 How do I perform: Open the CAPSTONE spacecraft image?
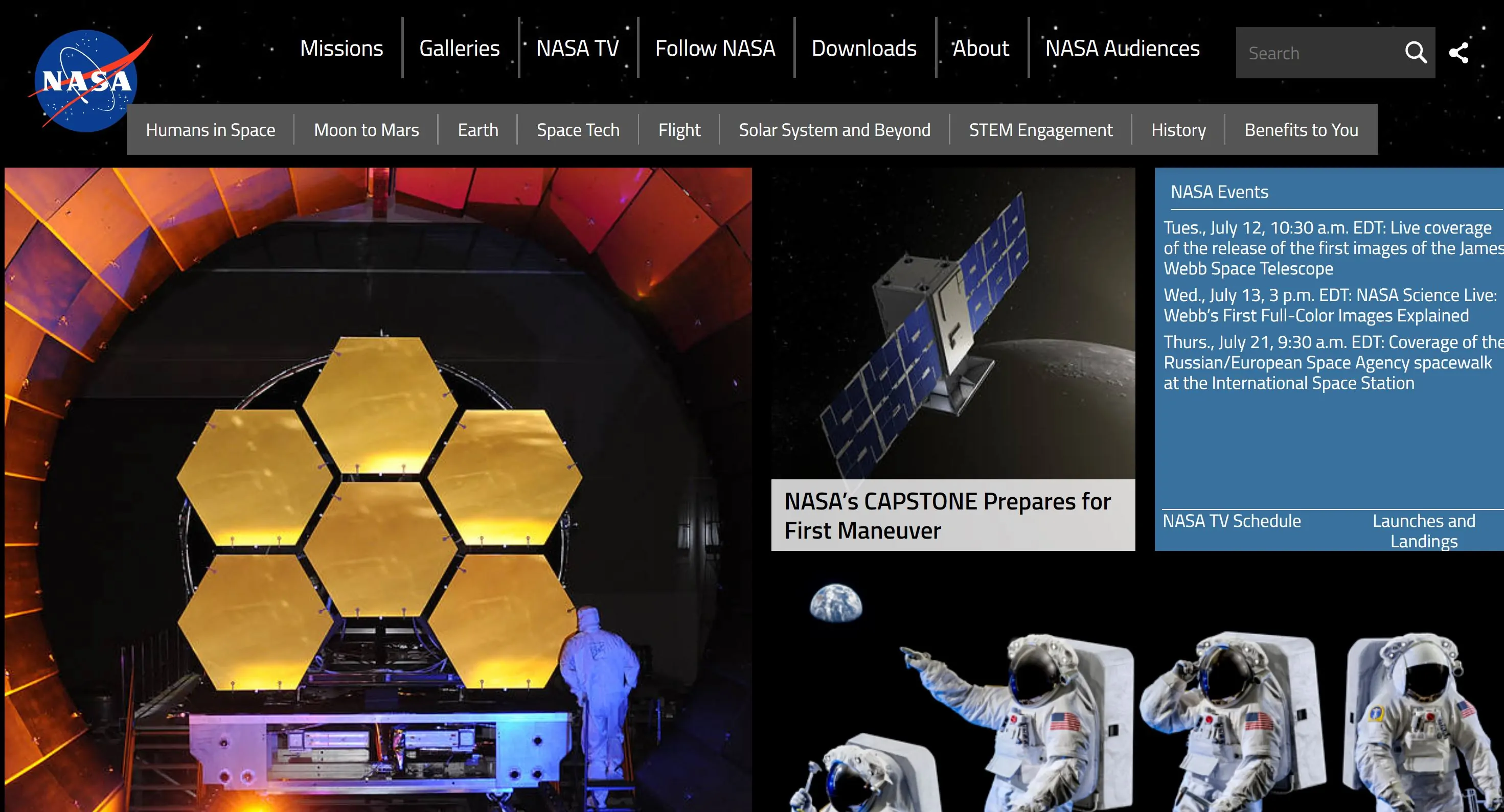(x=953, y=324)
